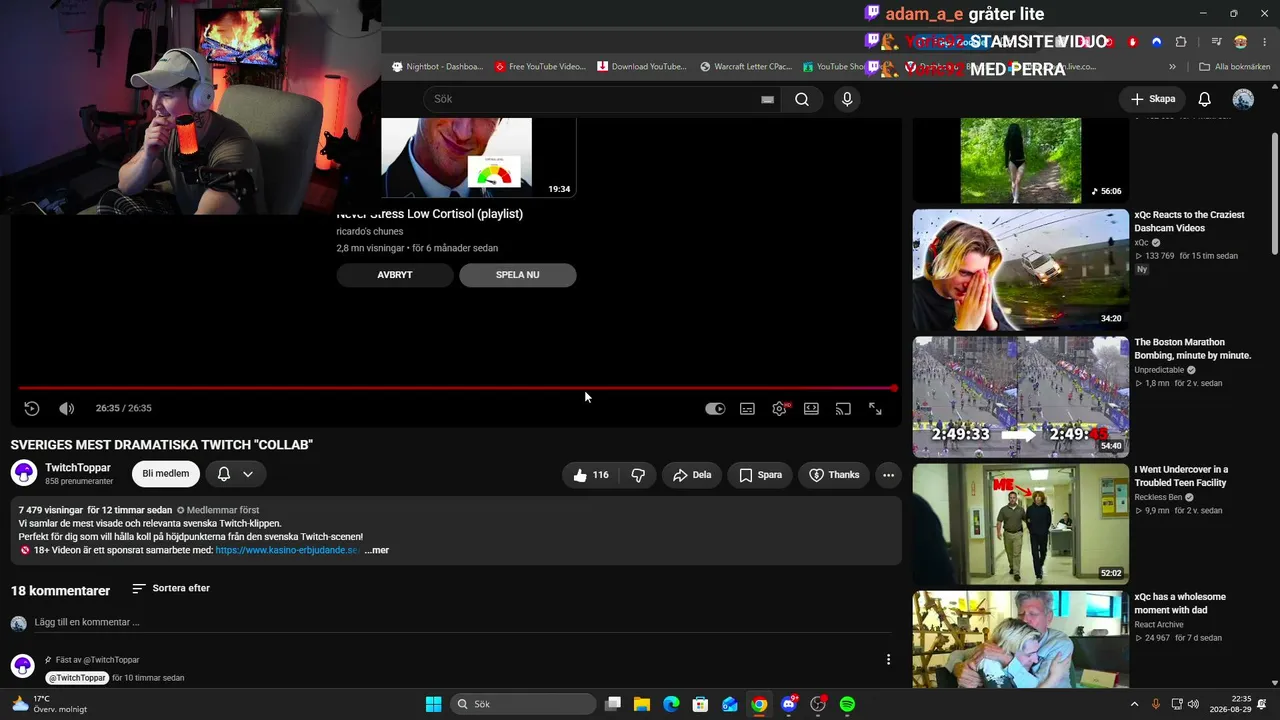The height and width of the screenshot is (720, 1280).
Task: Enter fullscreen mode in the player
Action: 875,408
